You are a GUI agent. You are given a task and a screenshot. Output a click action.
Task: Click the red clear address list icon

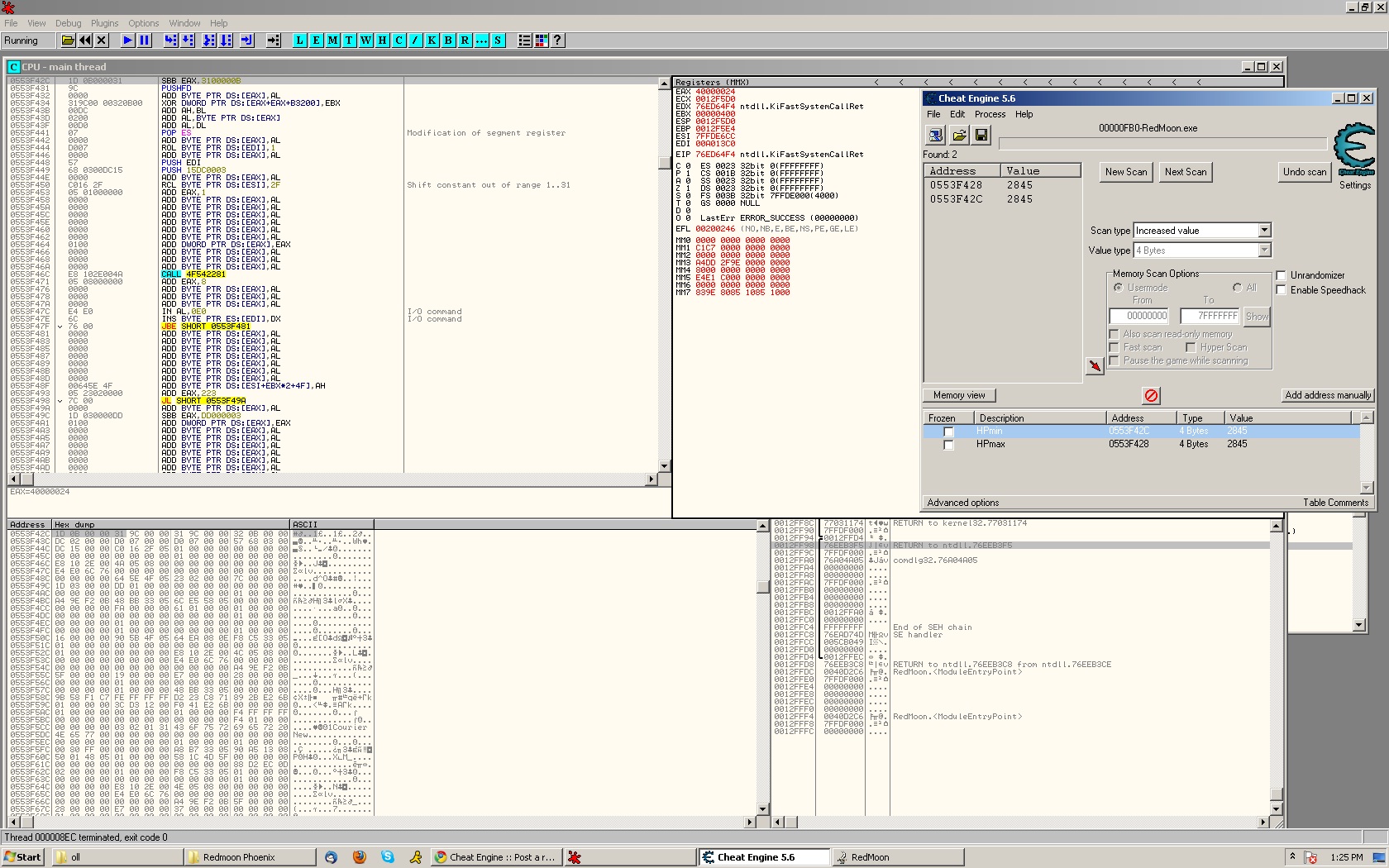tap(1151, 396)
